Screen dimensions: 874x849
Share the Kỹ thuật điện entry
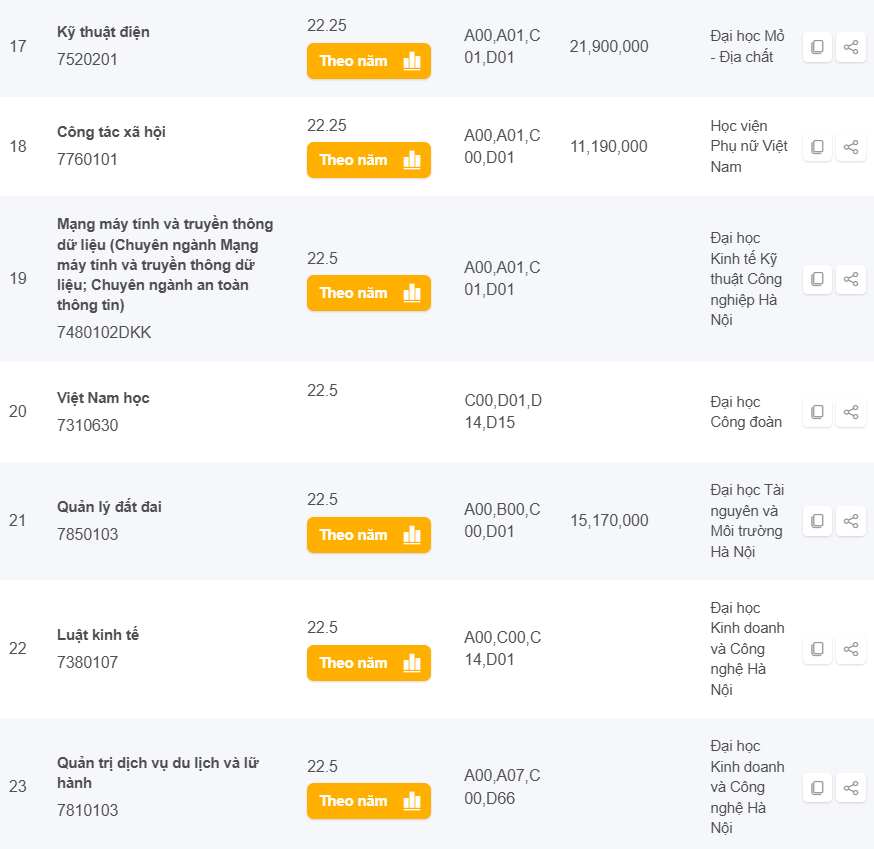click(x=851, y=47)
